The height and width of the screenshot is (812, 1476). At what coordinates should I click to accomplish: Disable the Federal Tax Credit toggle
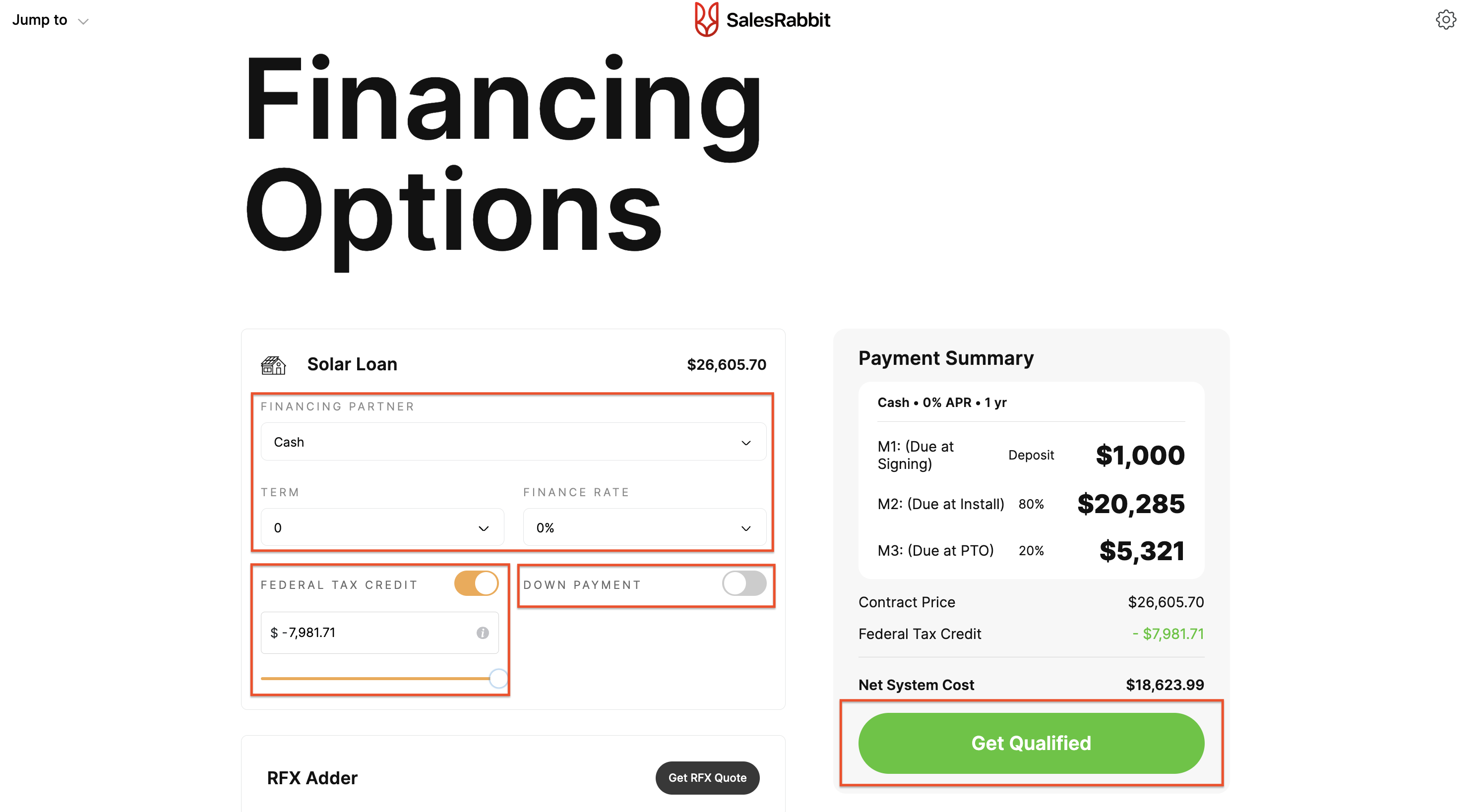[476, 583]
